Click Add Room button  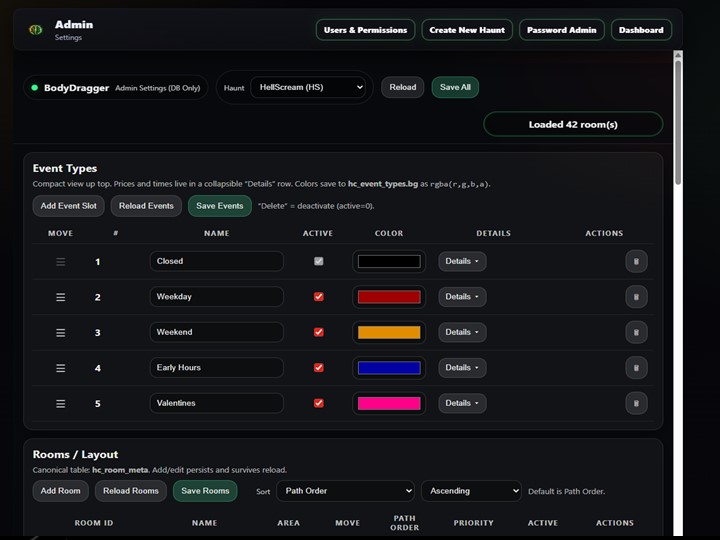(x=60, y=491)
